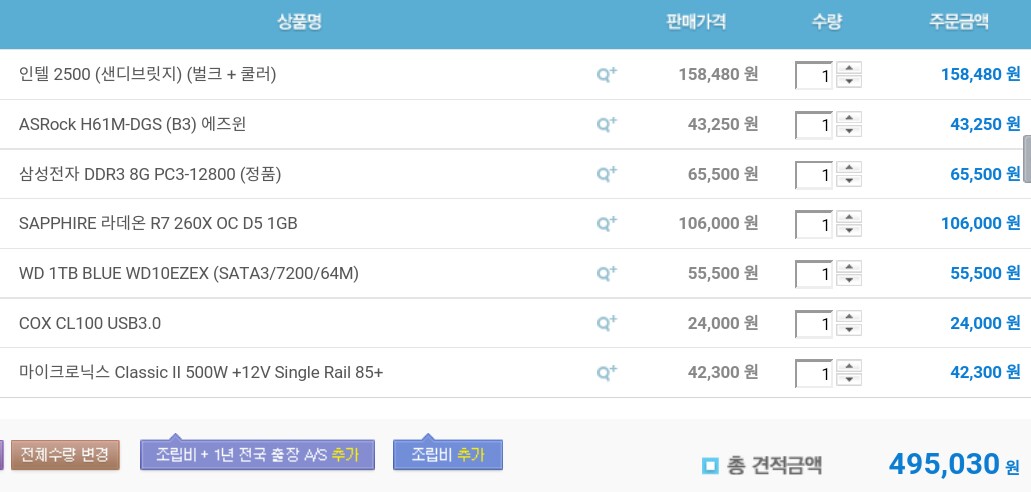The width and height of the screenshot is (1031, 492).
Task: Decrease quantity of ASRock H61M-DGS motherboard
Action: pyautogui.click(x=849, y=131)
